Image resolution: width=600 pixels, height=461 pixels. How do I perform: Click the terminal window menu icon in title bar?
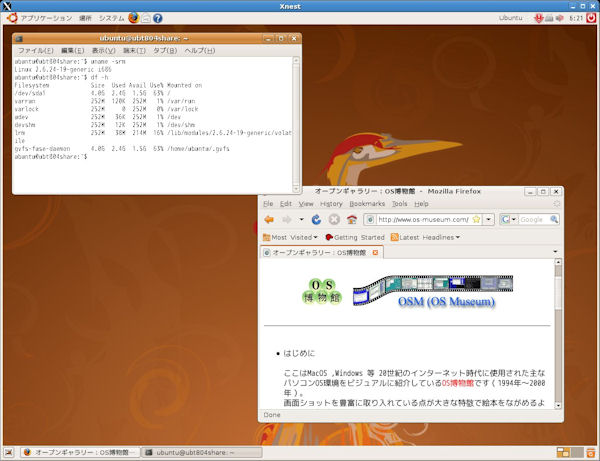pyautogui.click(x=19, y=39)
